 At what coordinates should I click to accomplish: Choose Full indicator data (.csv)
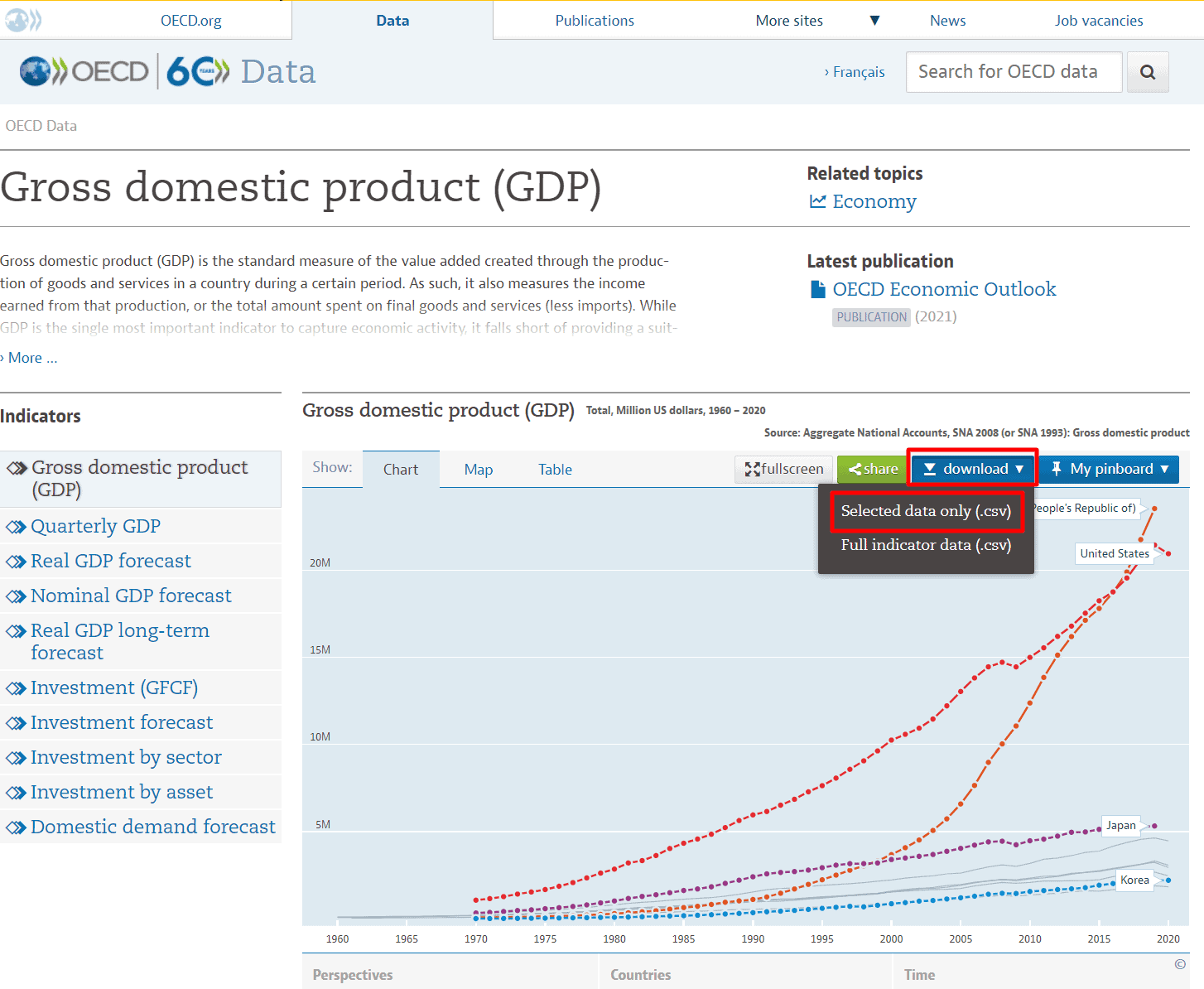click(x=926, y=545)
